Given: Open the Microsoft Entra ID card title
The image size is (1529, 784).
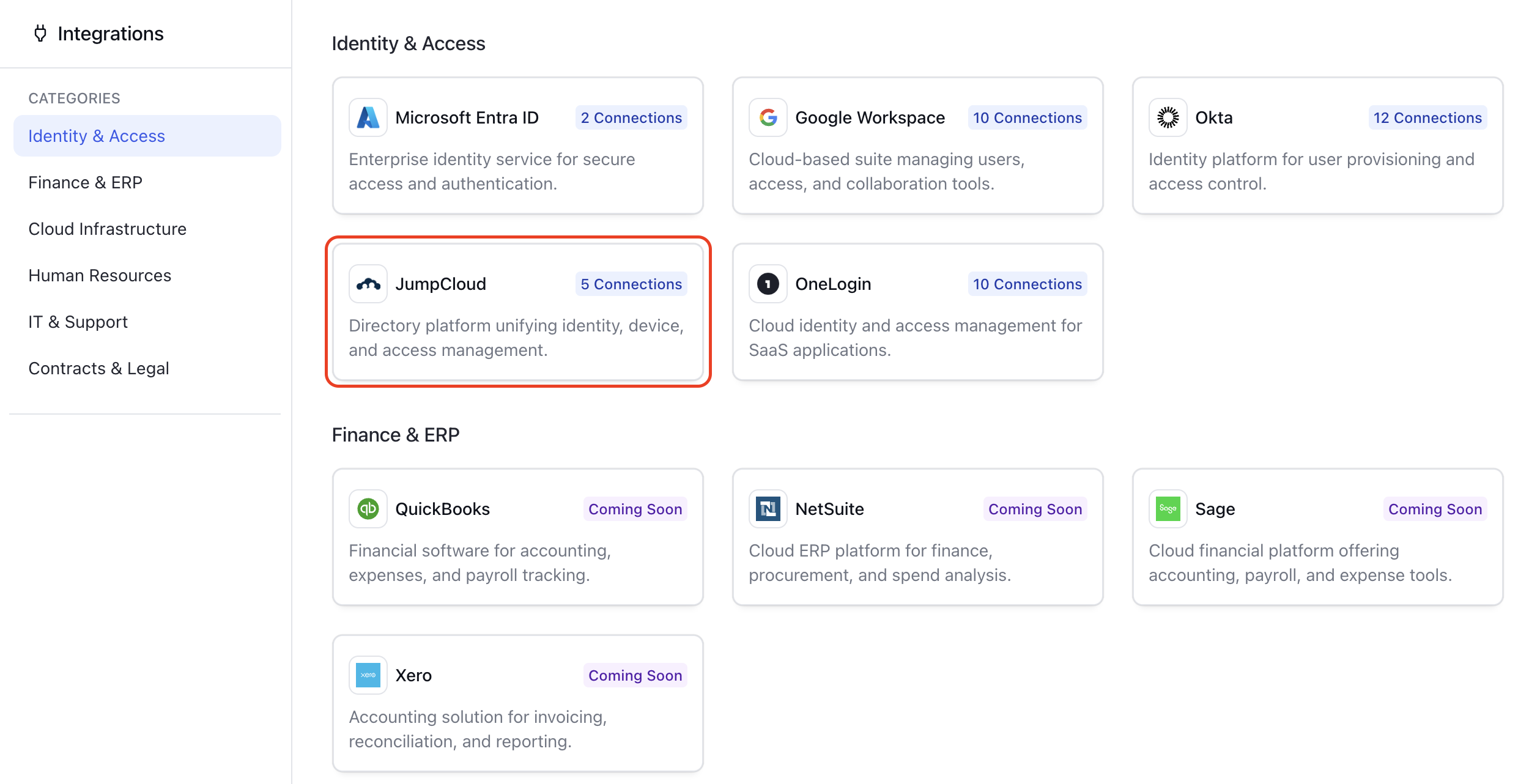Looking at the screenshot, I should tap(467, 117).
